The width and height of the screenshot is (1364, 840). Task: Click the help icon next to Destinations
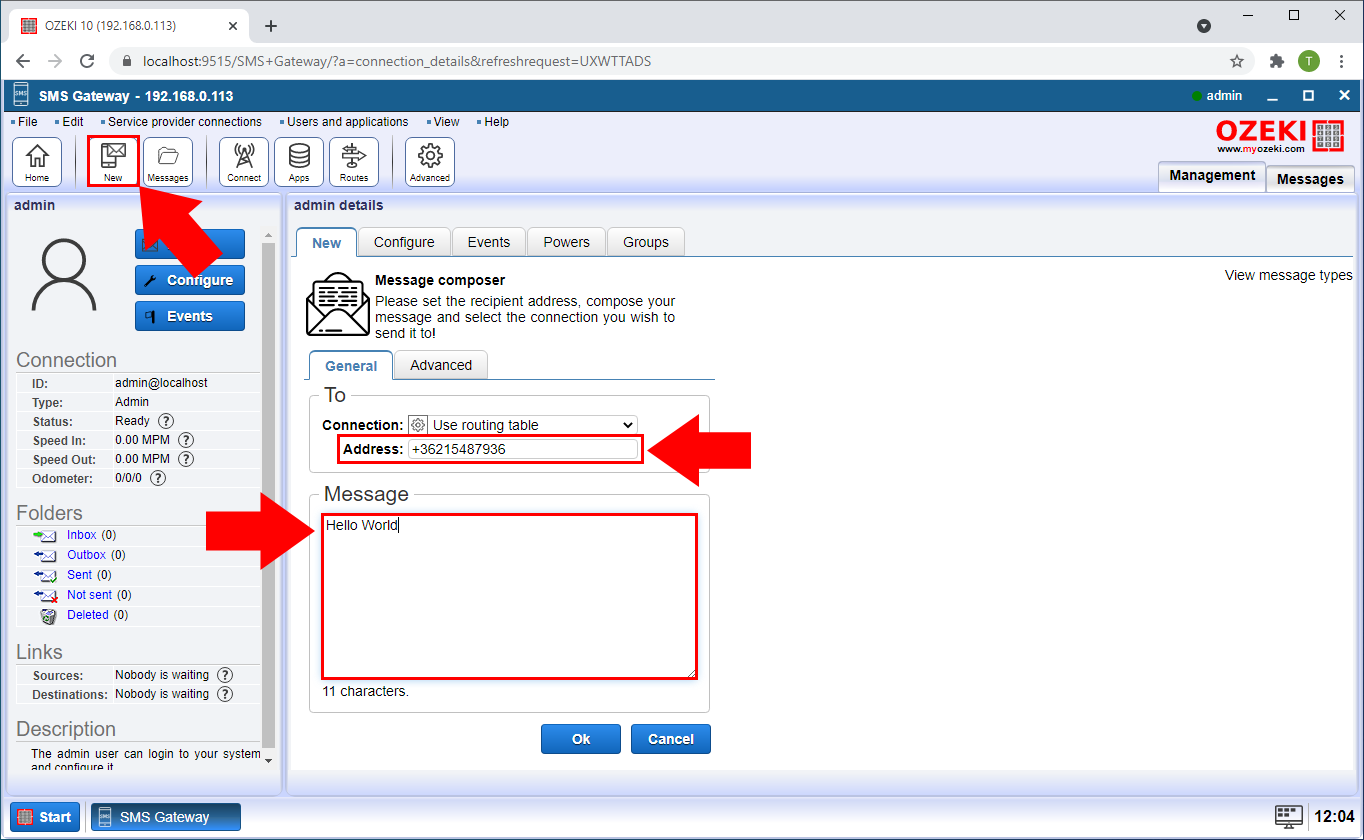pyautogui.click(x=225, y=694)
